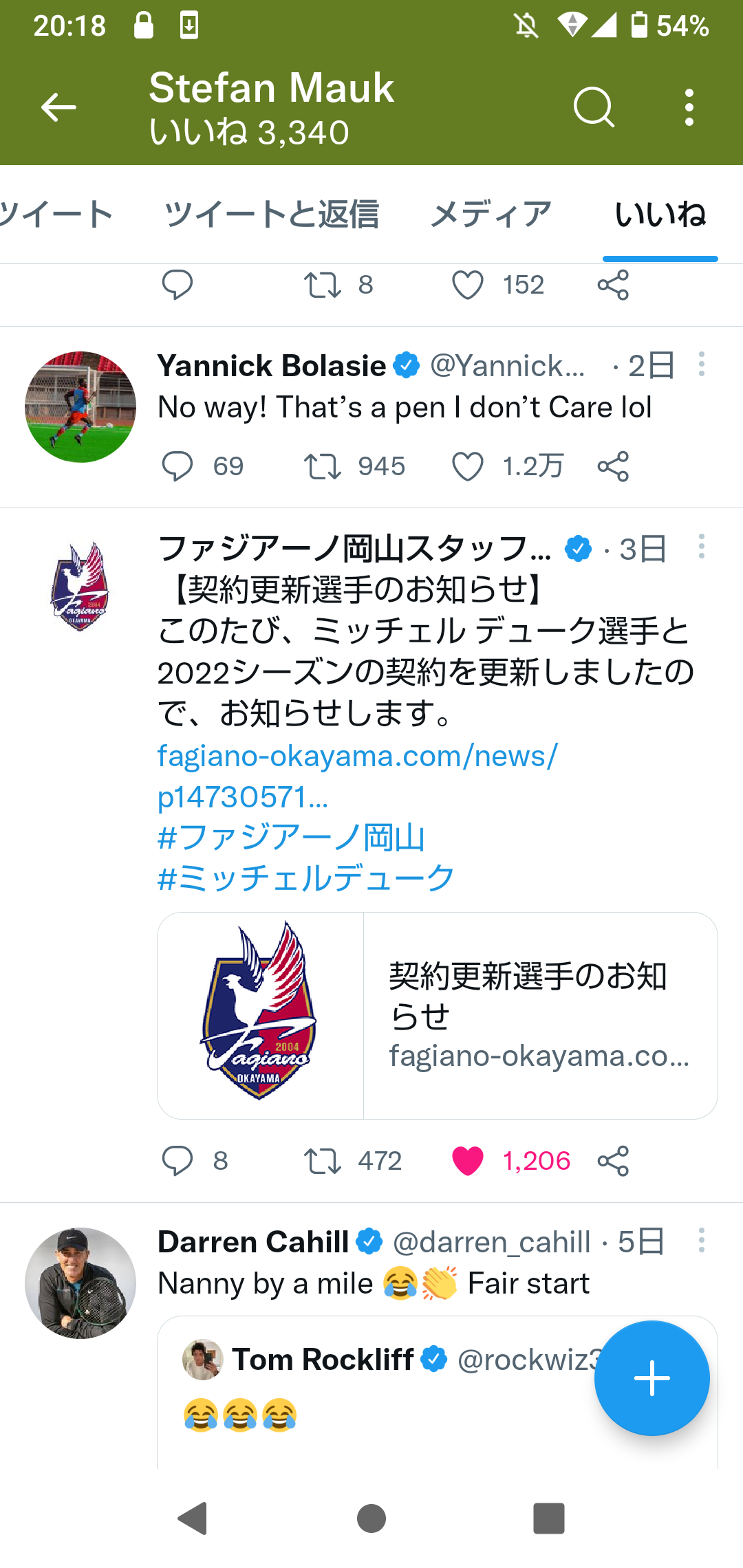Unlike the Fagiano Okayama tweet
743x1568 pixels.
pyautogui.click(x=468, y=1161)
